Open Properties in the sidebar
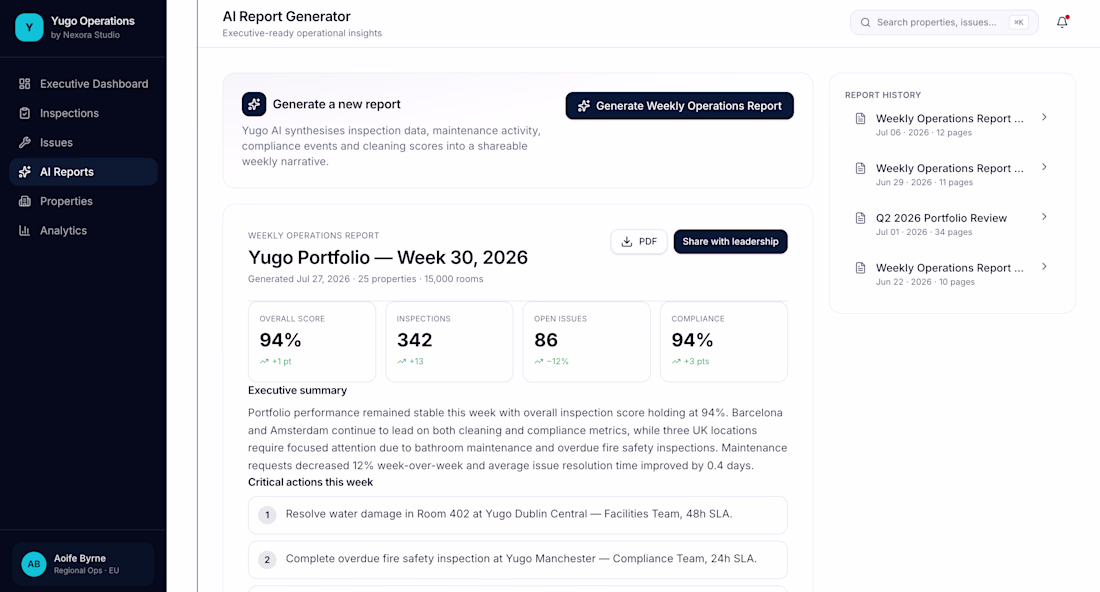The width and height of the screenshot is (1100, 592). tap(83, 201)
